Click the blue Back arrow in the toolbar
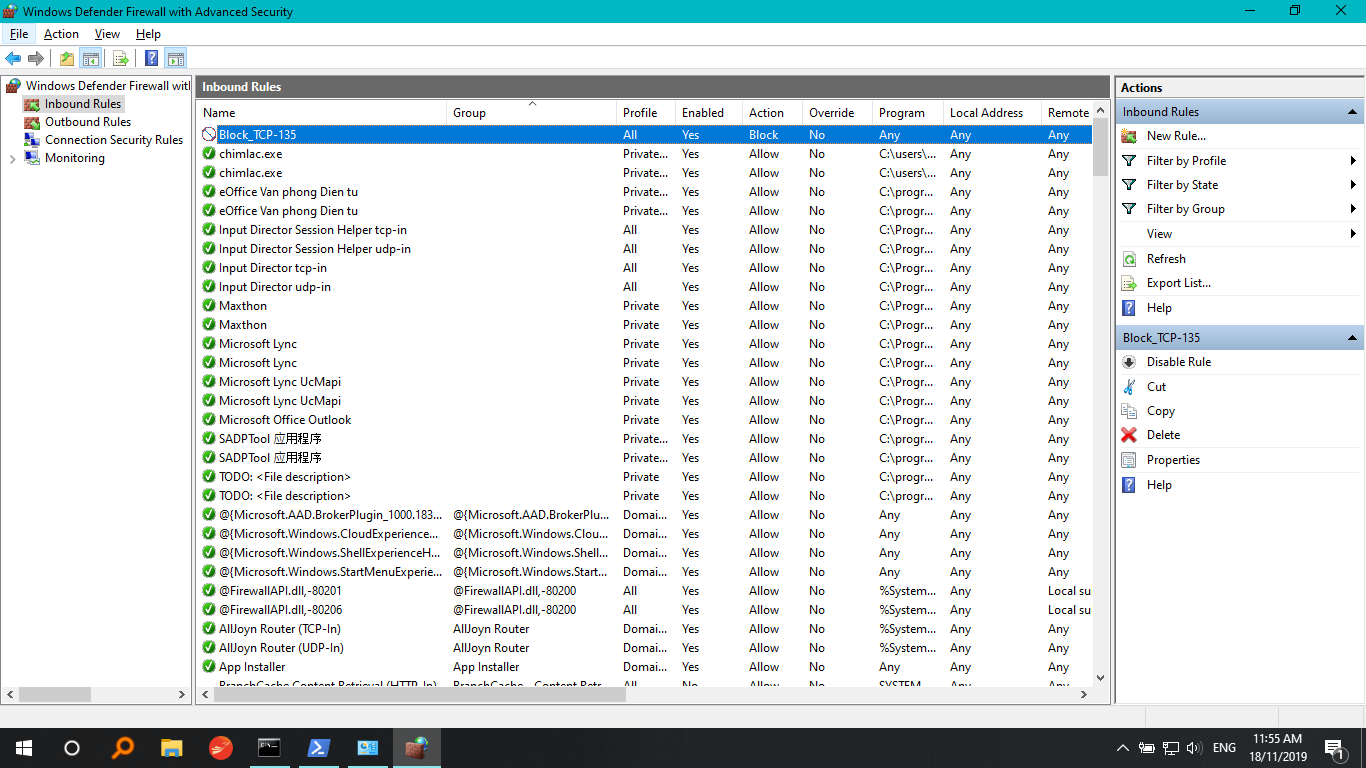Screen dimensions: 1366x768 (x=13, y=59)
